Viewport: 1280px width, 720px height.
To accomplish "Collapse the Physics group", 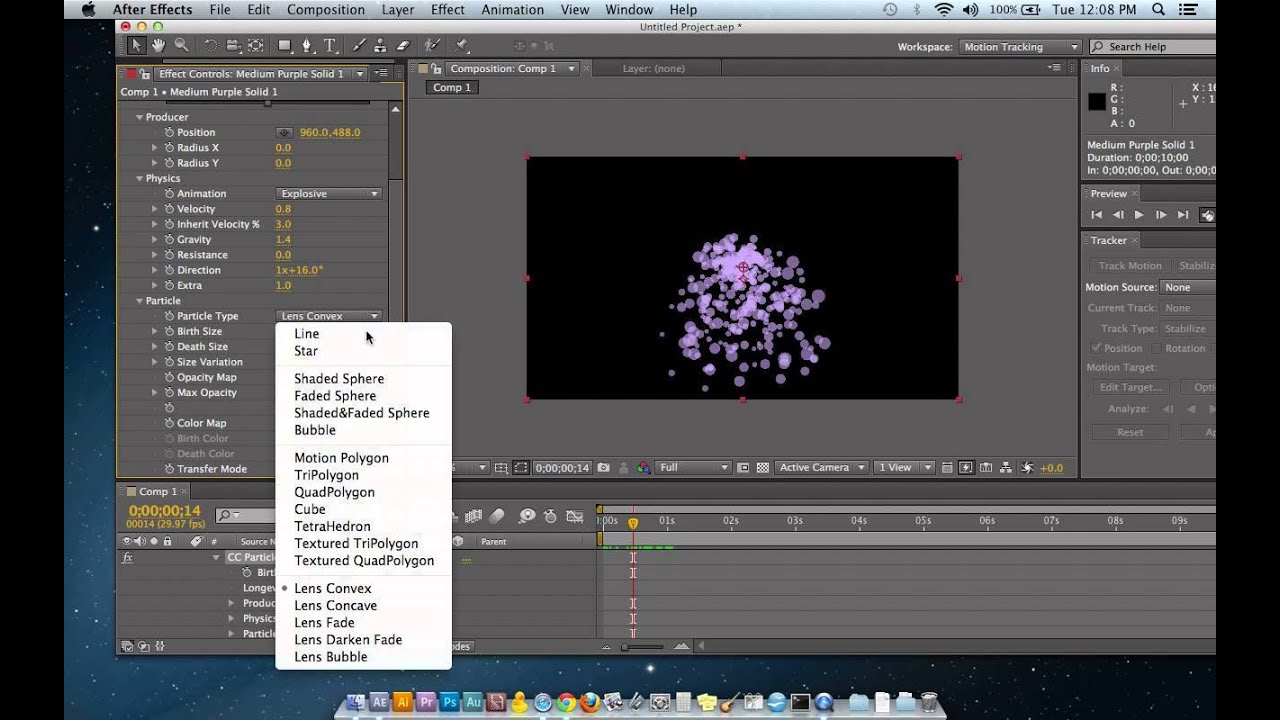I will click(x=139, y=179).
